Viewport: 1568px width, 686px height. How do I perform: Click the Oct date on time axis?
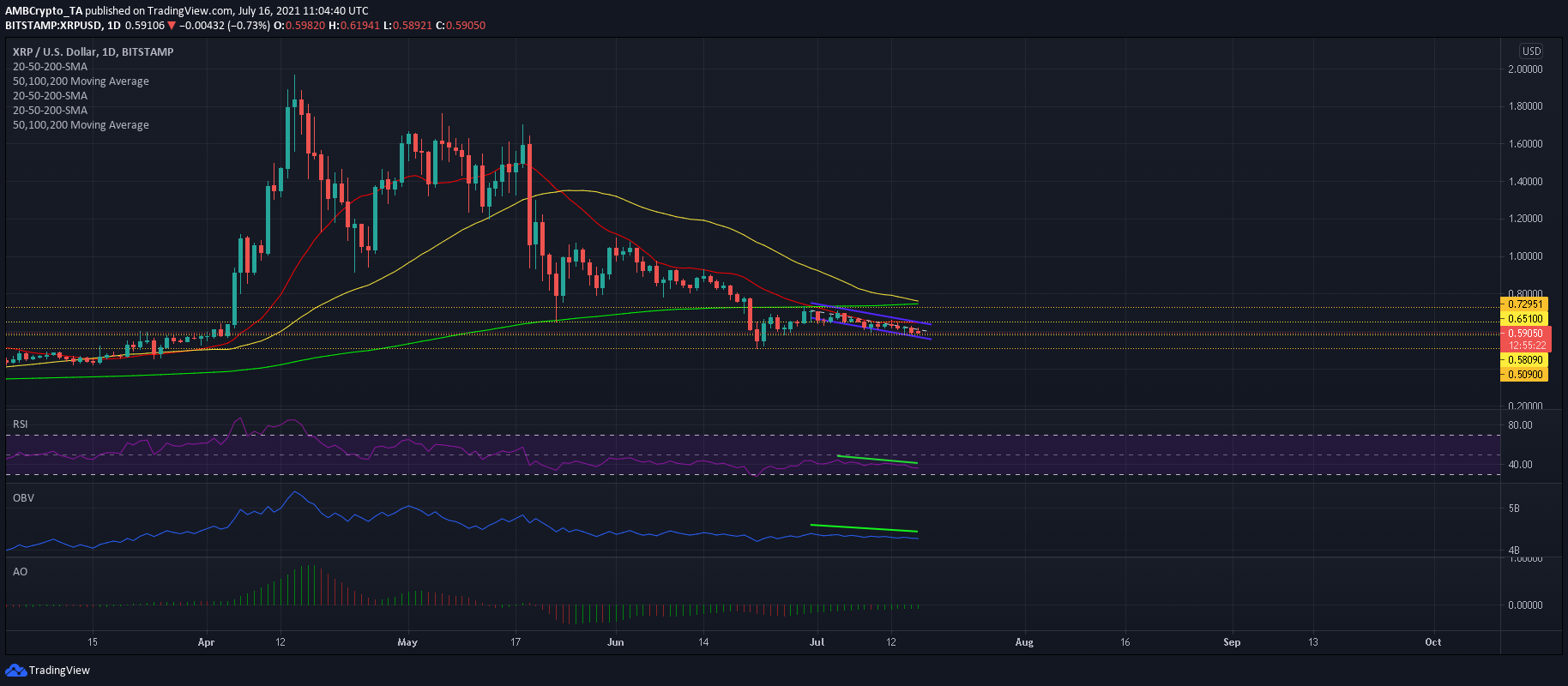click(1433, 642)
